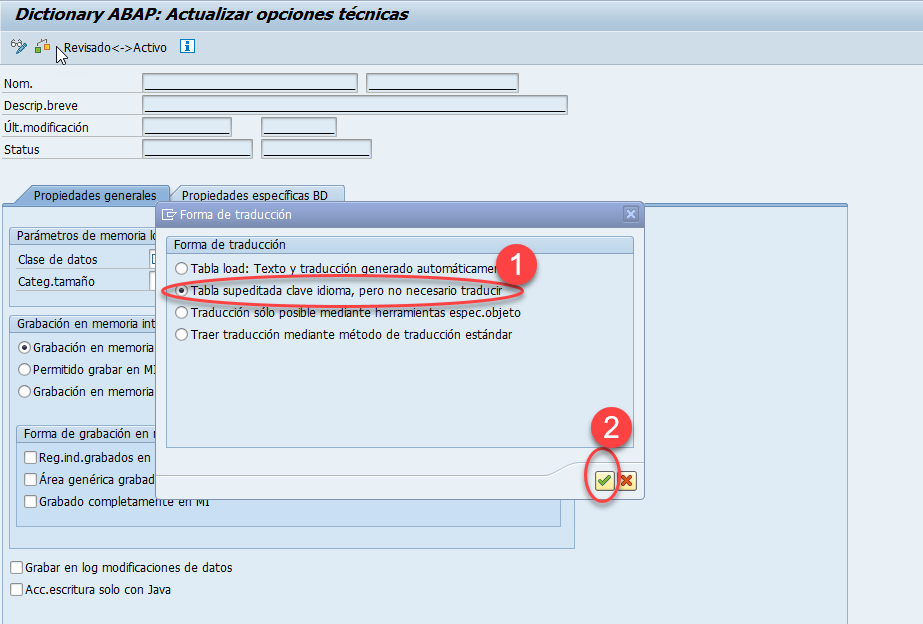Screen dimensions: 923x624
Task: Open the information icon in the toolbar
Action: tap(187, 46)
